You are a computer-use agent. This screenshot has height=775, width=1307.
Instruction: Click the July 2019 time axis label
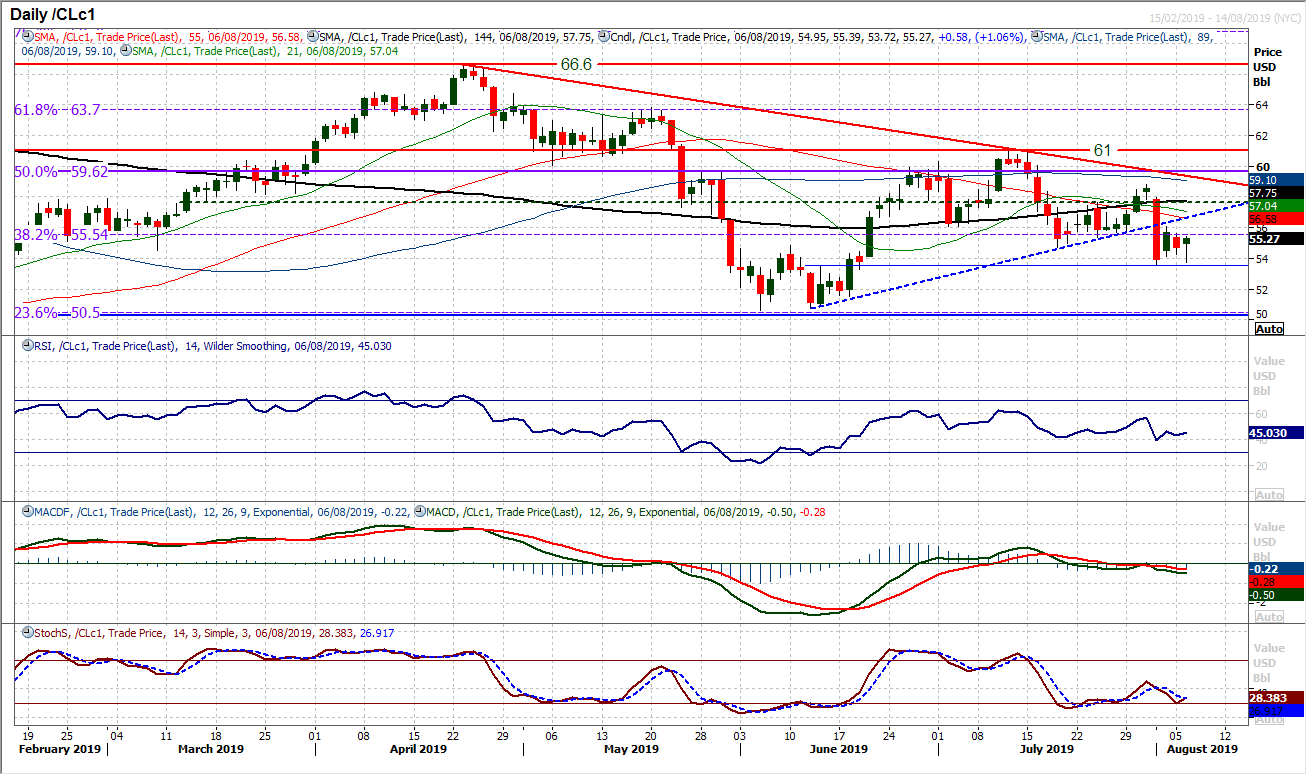coord(1046,749)
